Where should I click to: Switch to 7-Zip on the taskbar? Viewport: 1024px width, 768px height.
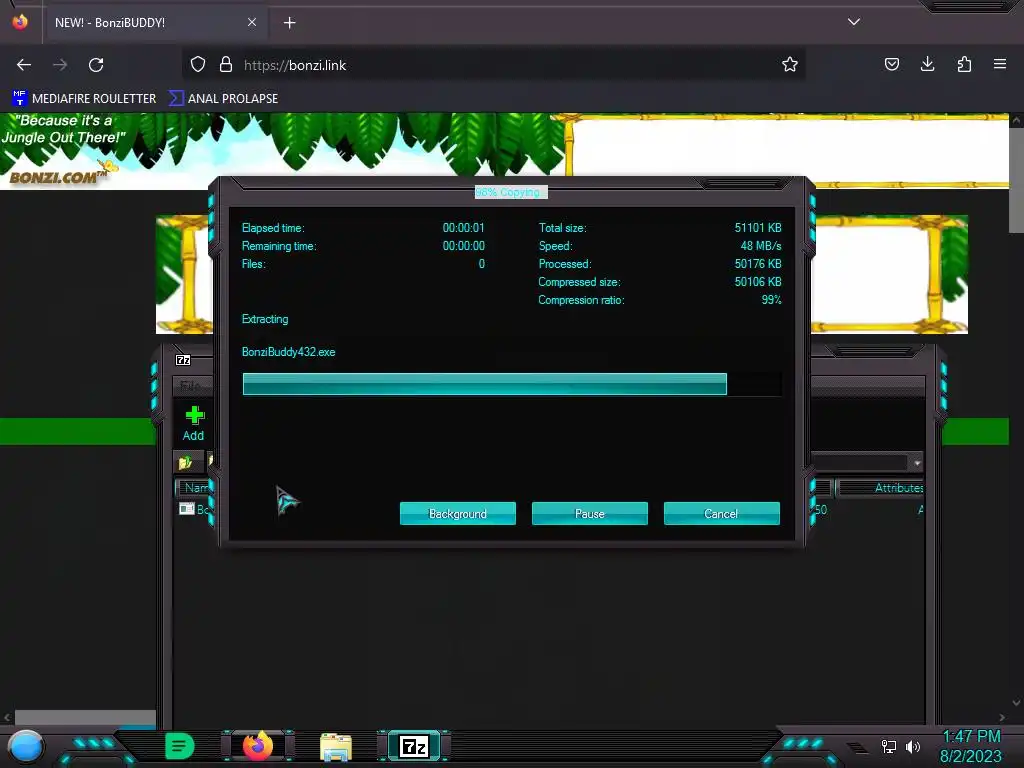414,746
